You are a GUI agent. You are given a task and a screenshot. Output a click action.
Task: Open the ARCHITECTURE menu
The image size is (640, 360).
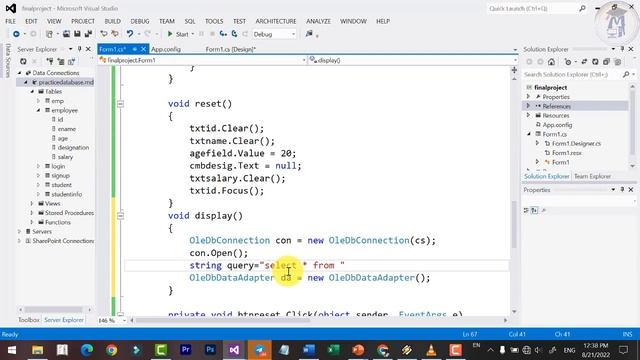pos(276,21)
